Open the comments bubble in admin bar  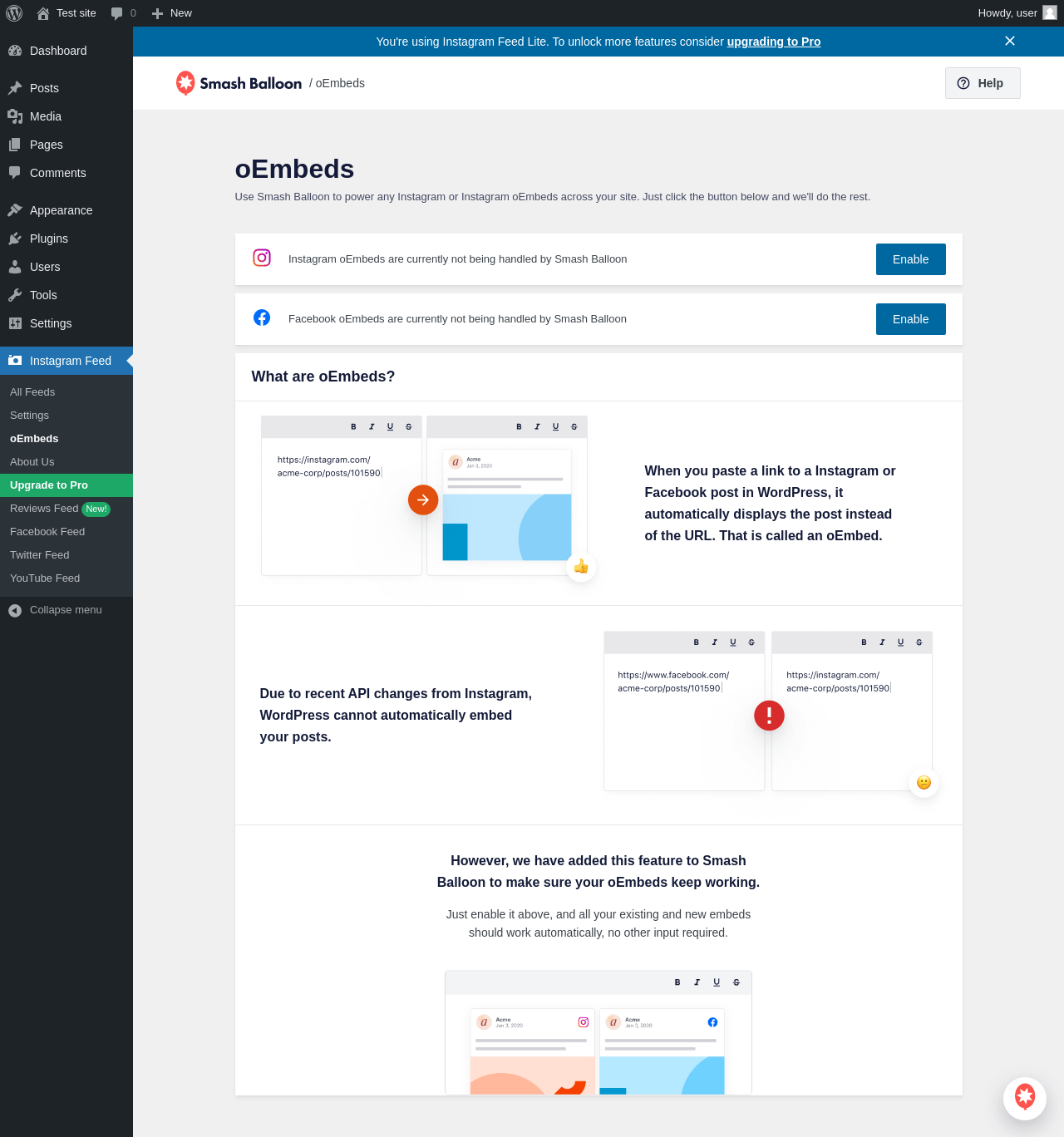pyautogui.click(x=123, y=13)
